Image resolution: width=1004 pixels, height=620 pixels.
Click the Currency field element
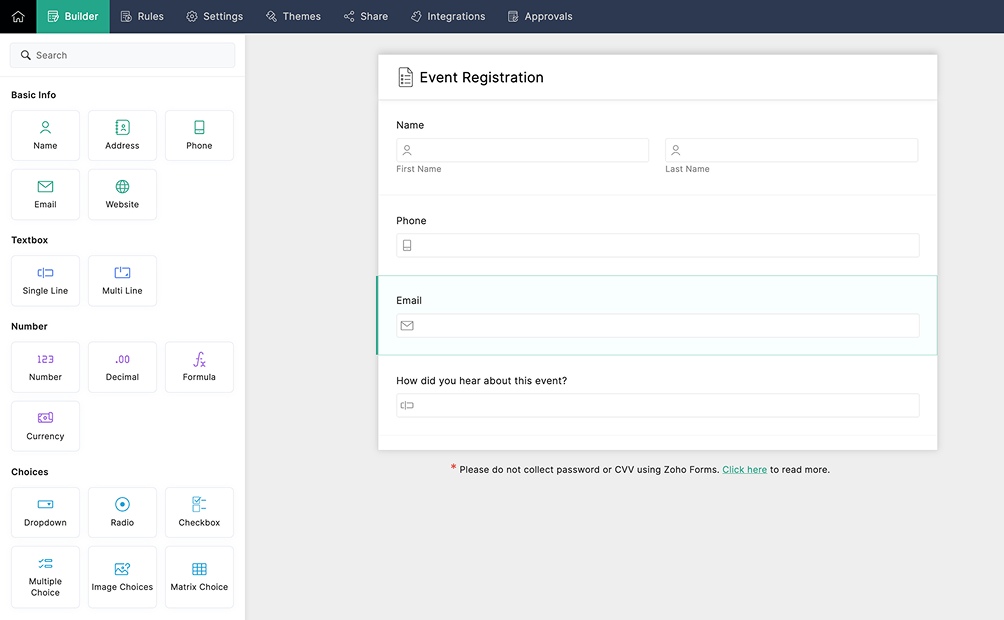(45, 426)
